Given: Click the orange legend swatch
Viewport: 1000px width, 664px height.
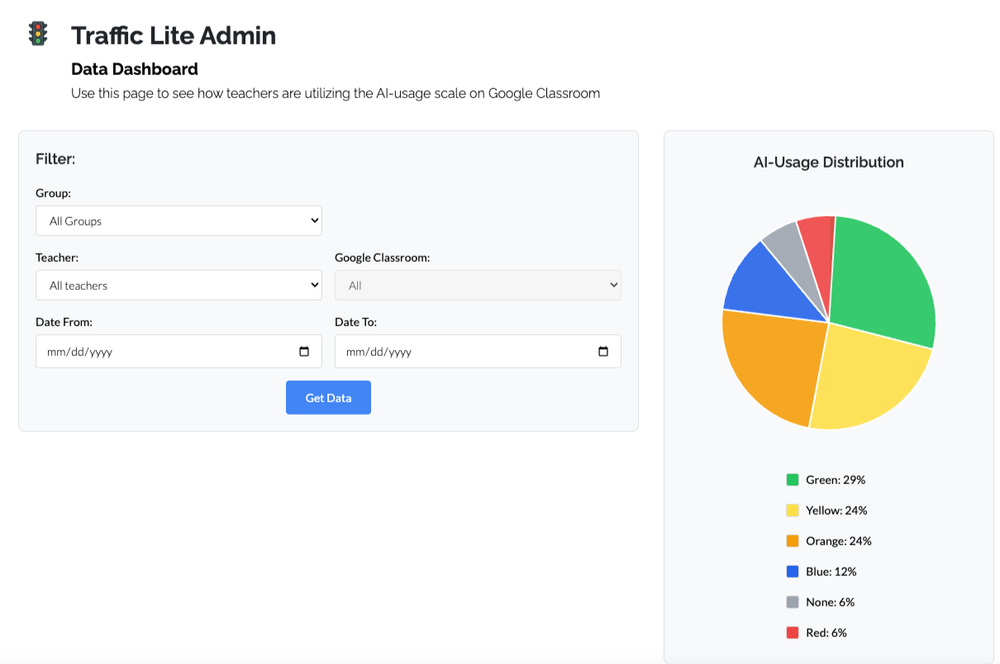Looking at the screenshot, I should [793, 541].
